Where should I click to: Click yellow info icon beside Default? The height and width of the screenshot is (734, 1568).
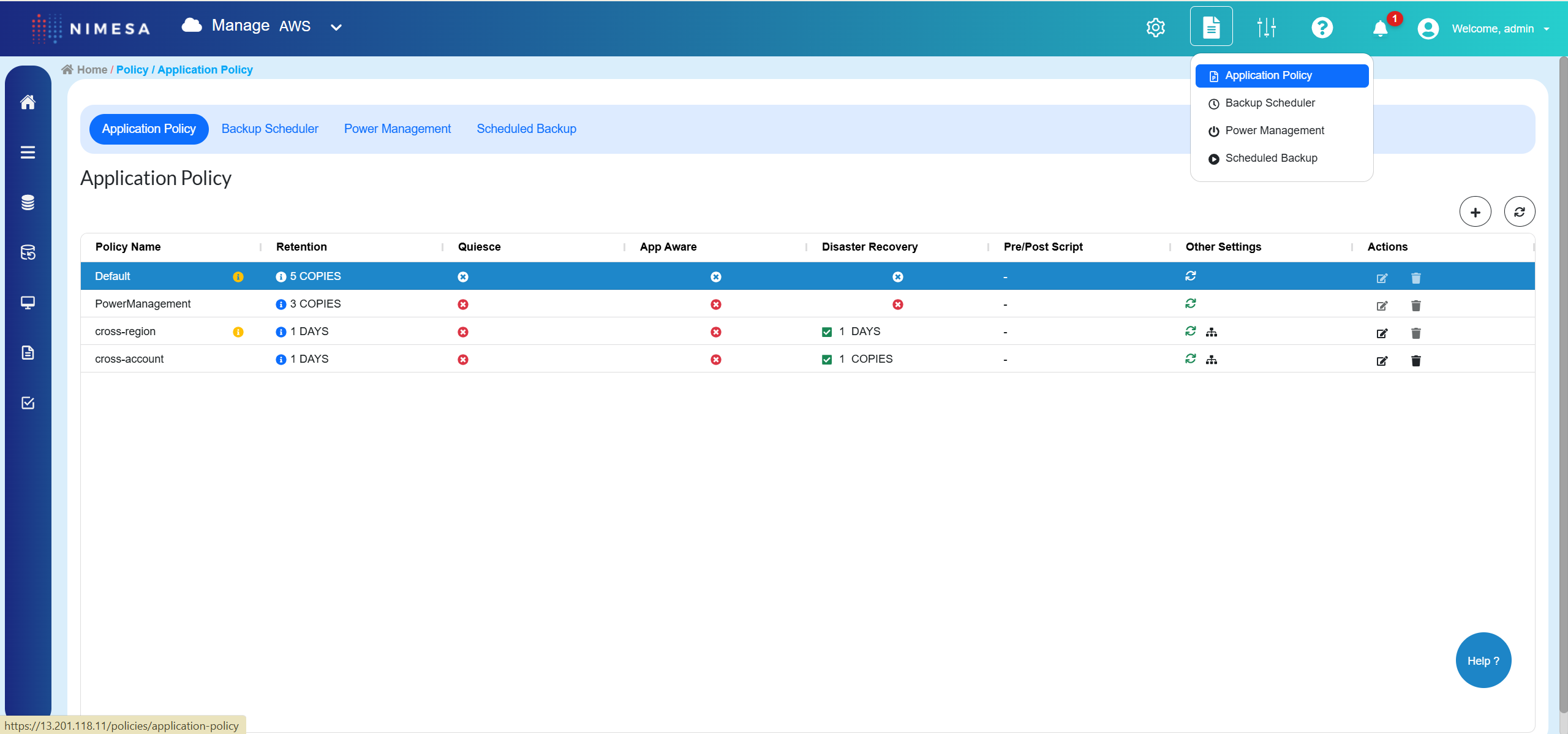pyautogui.click(x=238, y=277)
